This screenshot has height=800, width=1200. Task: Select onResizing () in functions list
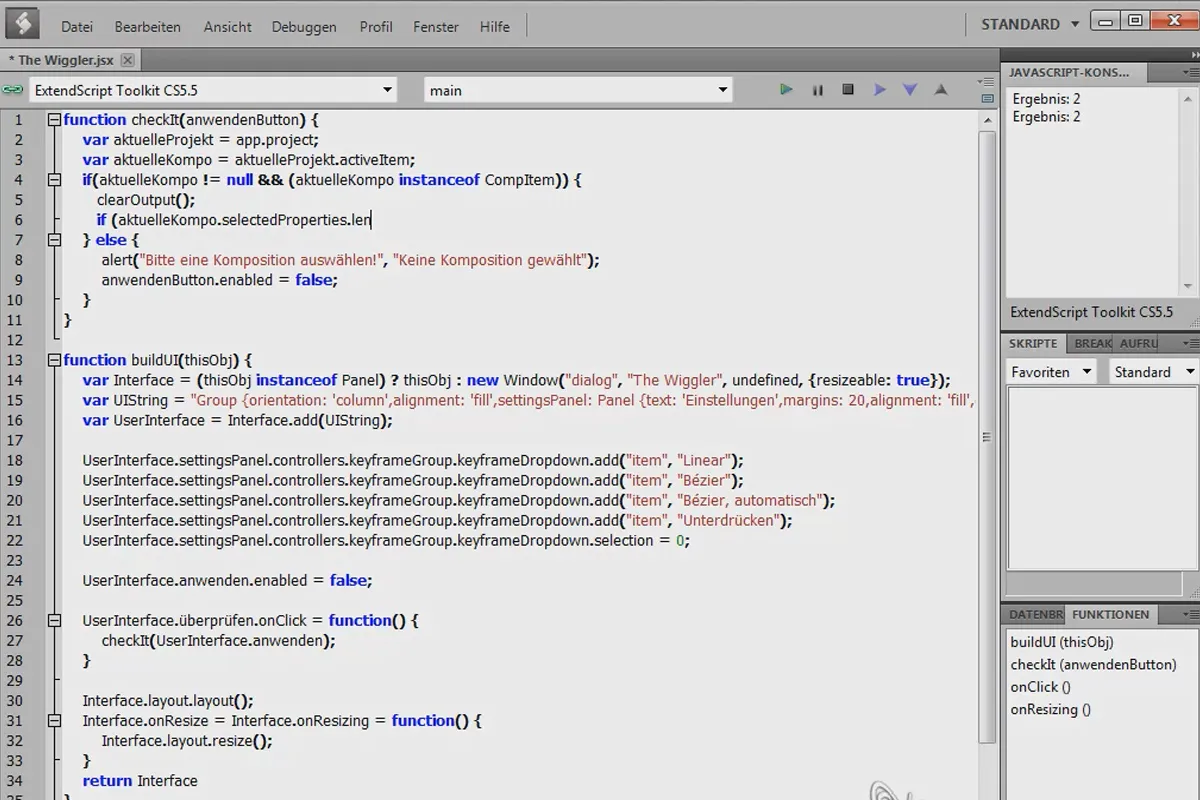click(x=1050, y=709)
